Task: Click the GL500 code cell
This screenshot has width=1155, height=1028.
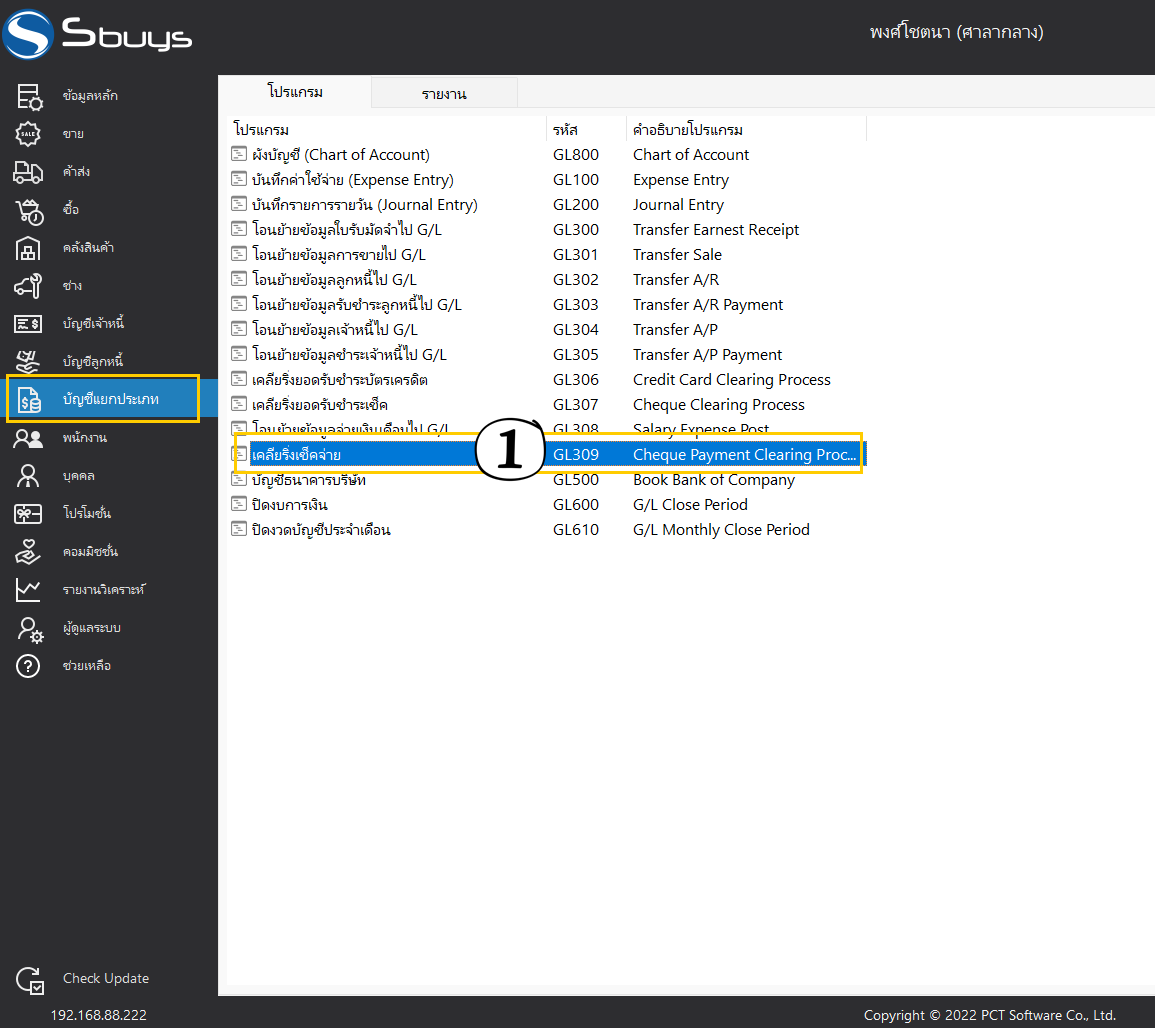Action: pos(576,479)
